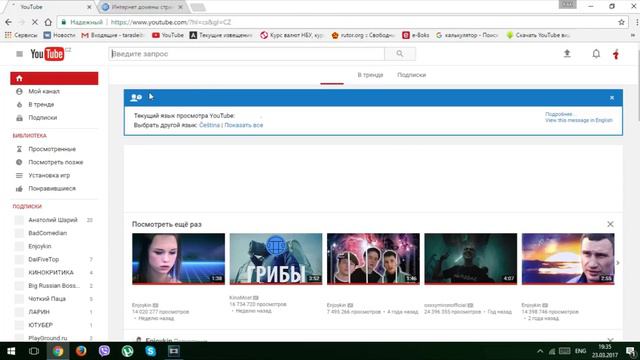Show more bookmarks with the chevron

633,36
